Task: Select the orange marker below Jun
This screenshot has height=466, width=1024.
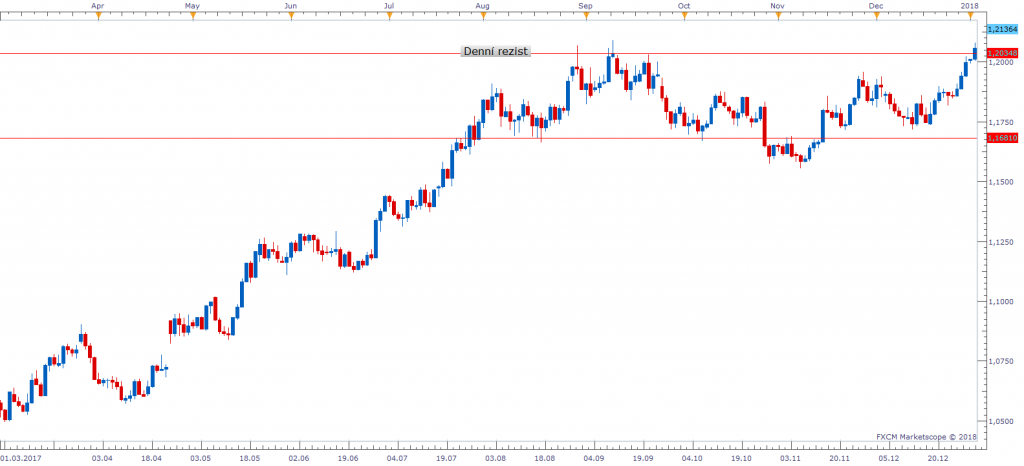Action: (x=290, y=15)
